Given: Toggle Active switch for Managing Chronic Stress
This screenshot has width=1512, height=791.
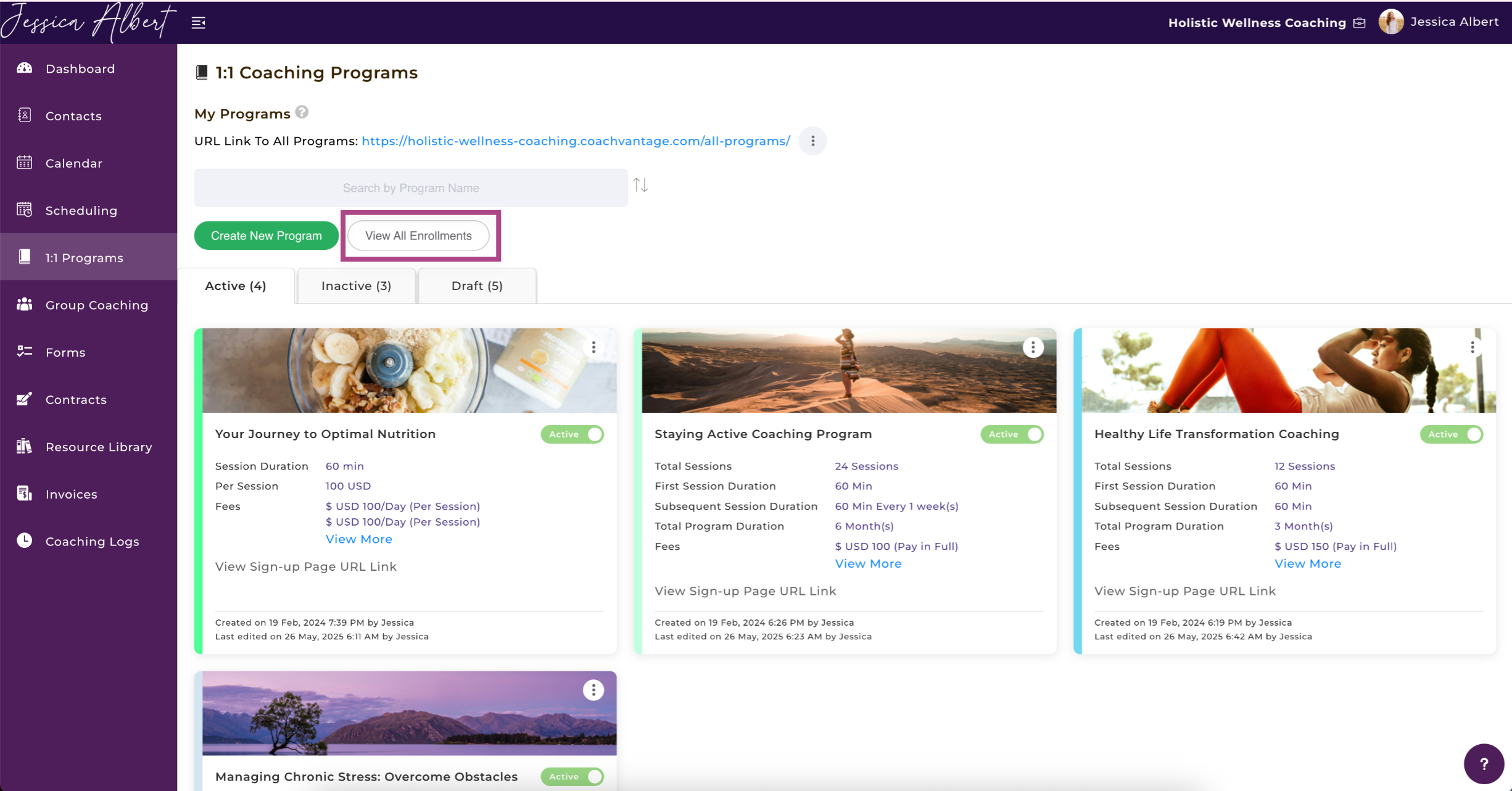Looking at the screenshot, I should pyautogui.click(x=572, y=777).
